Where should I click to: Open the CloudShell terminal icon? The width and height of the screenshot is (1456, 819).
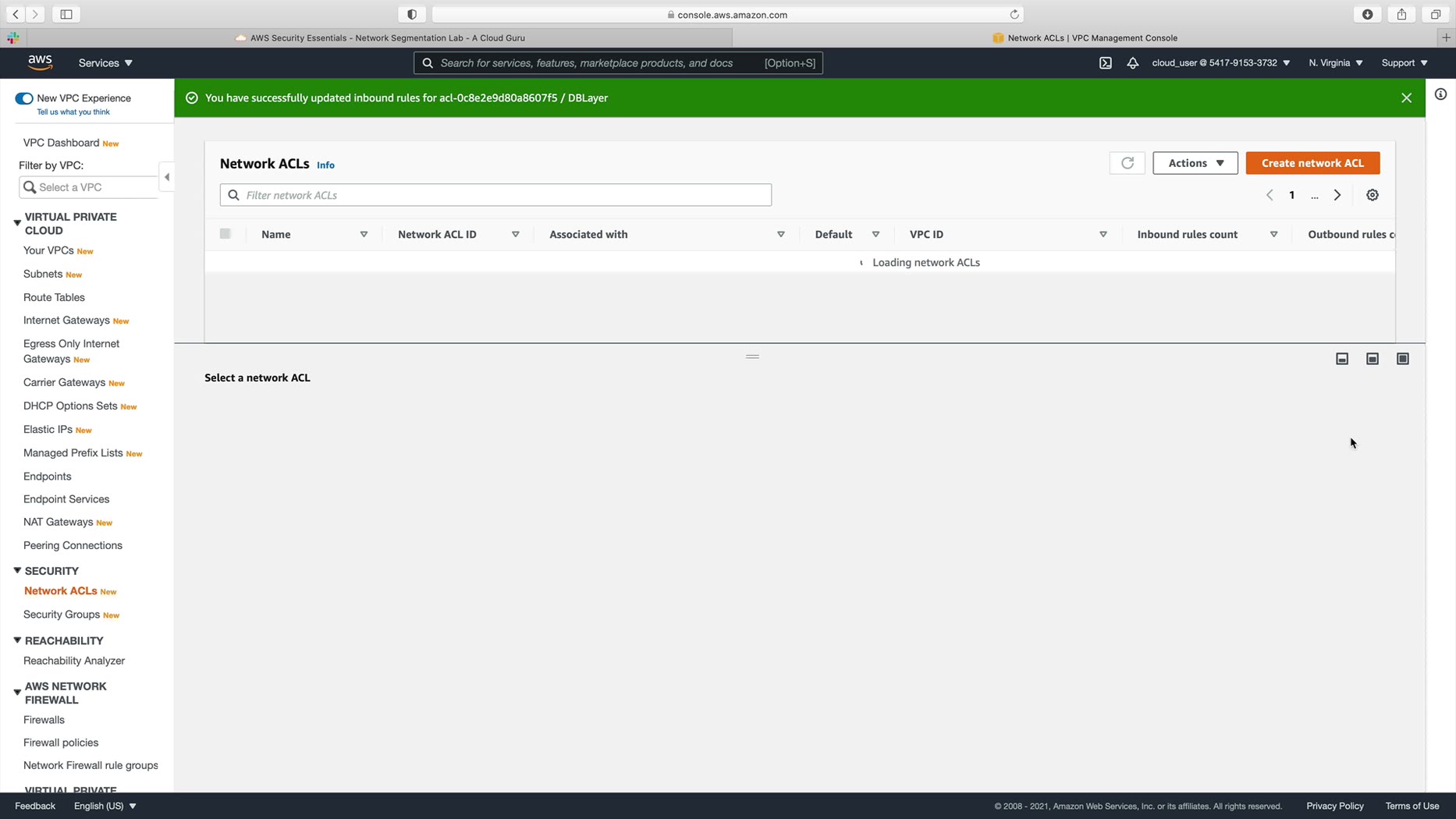pos(1105,63)
